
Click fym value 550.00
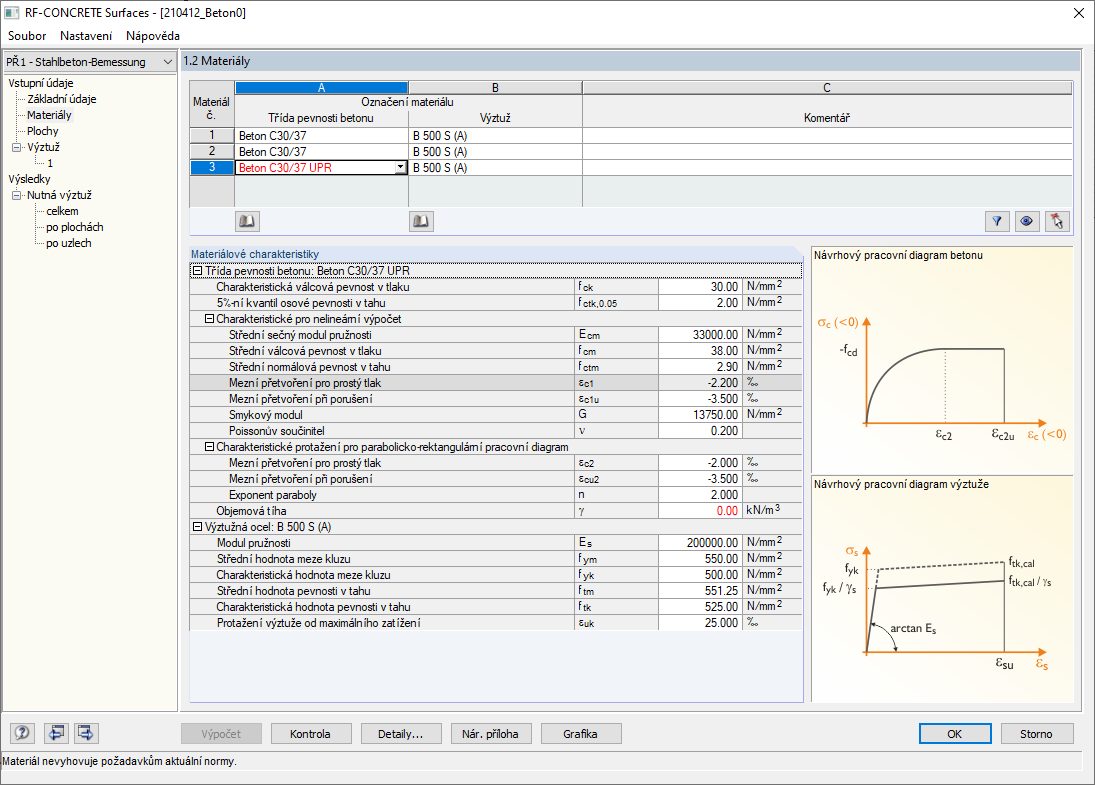700,559
